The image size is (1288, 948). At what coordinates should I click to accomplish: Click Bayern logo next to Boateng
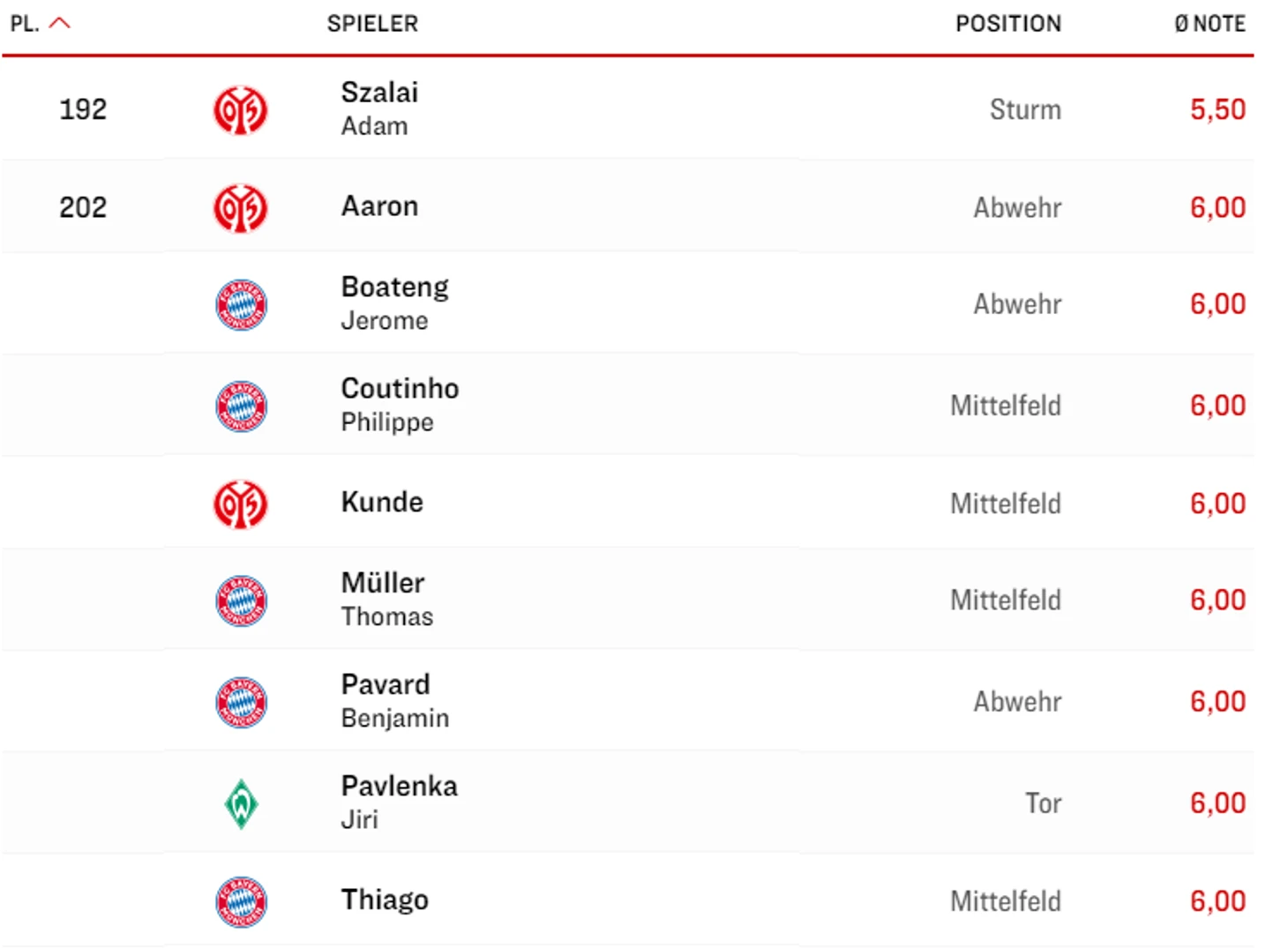pyautogui.click(x=241, y=305)
